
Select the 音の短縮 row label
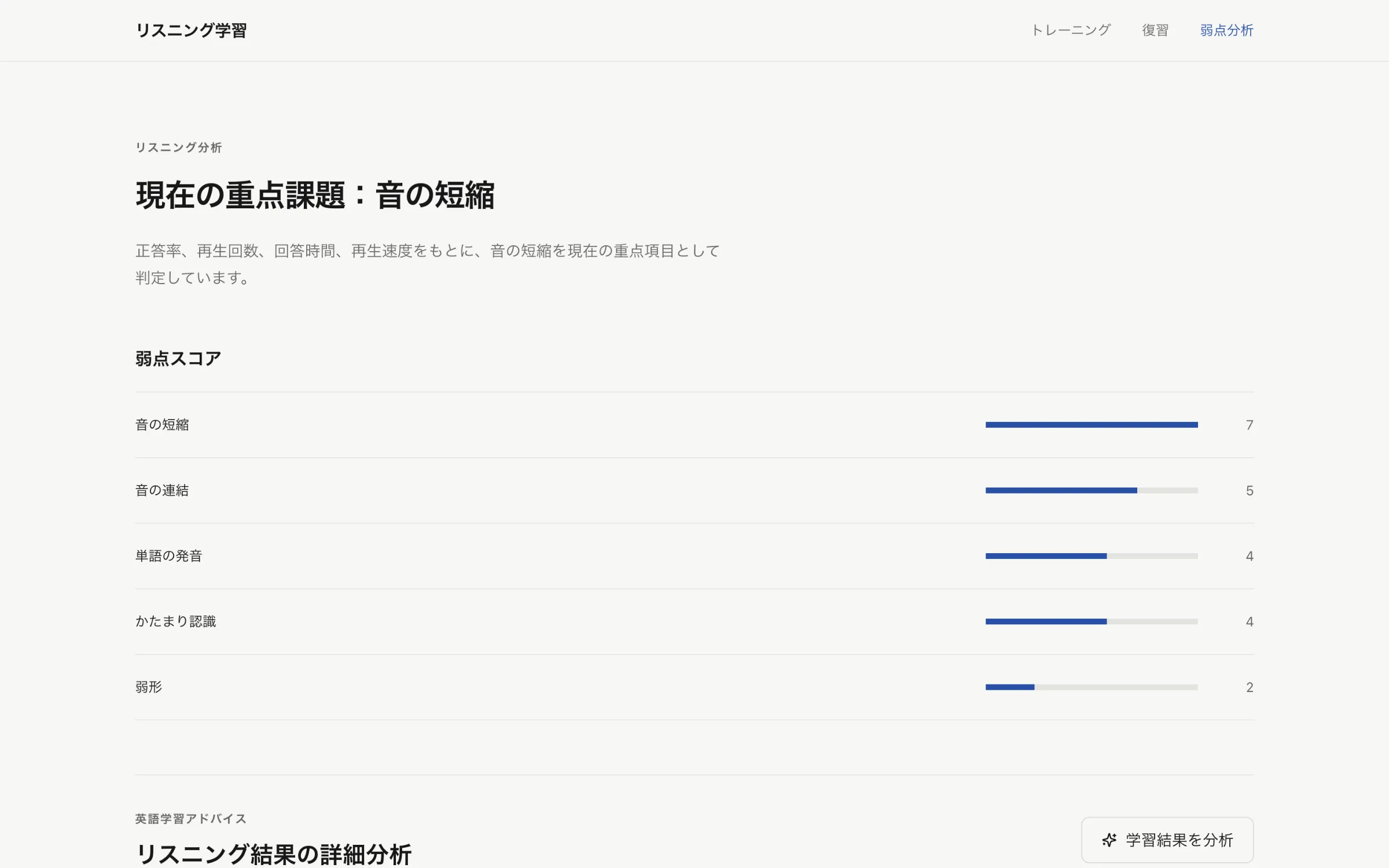click(162, 425)
